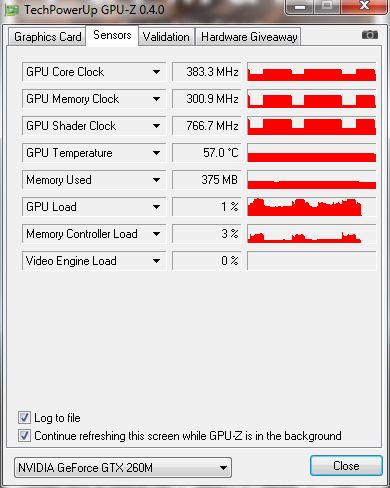390x488 pixels.
Task: Click the GPU Shader Clock value field
Action: pyautogui.click(x=206, y=126)
